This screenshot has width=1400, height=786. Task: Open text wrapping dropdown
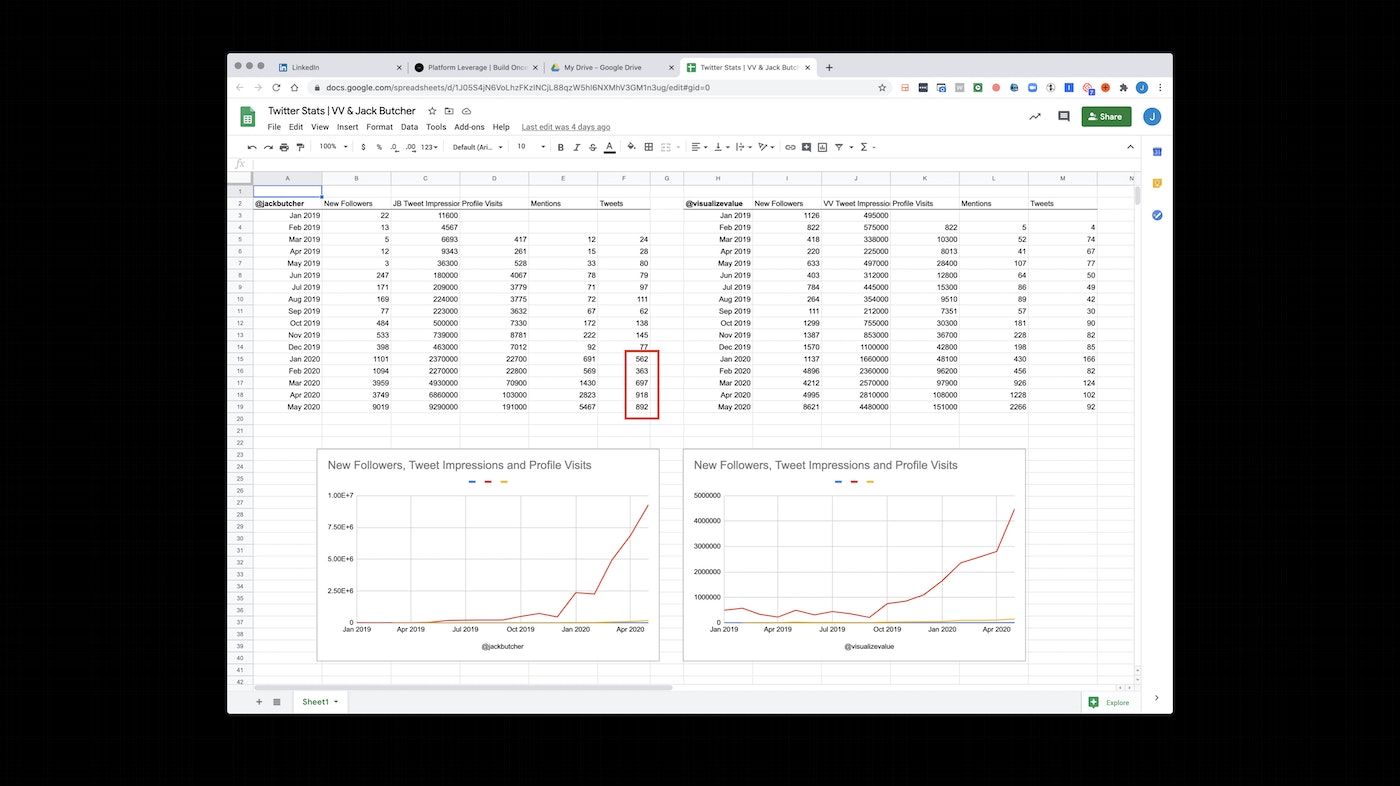[743, 147]
